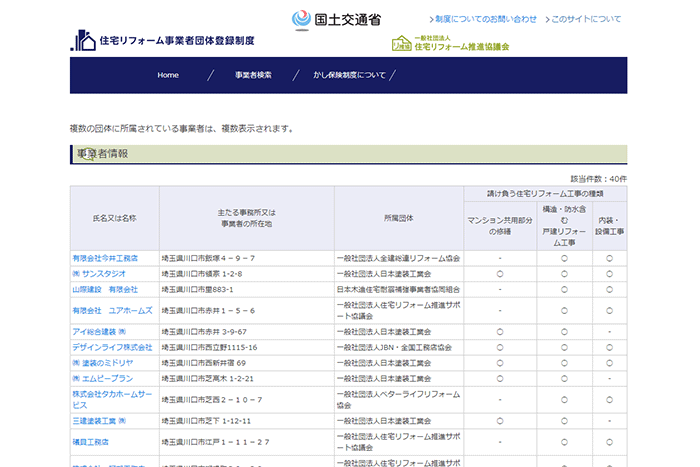The image size is (700, 467).
Task: View 山際建設 有限会社 details
Action: pos(105,289)
